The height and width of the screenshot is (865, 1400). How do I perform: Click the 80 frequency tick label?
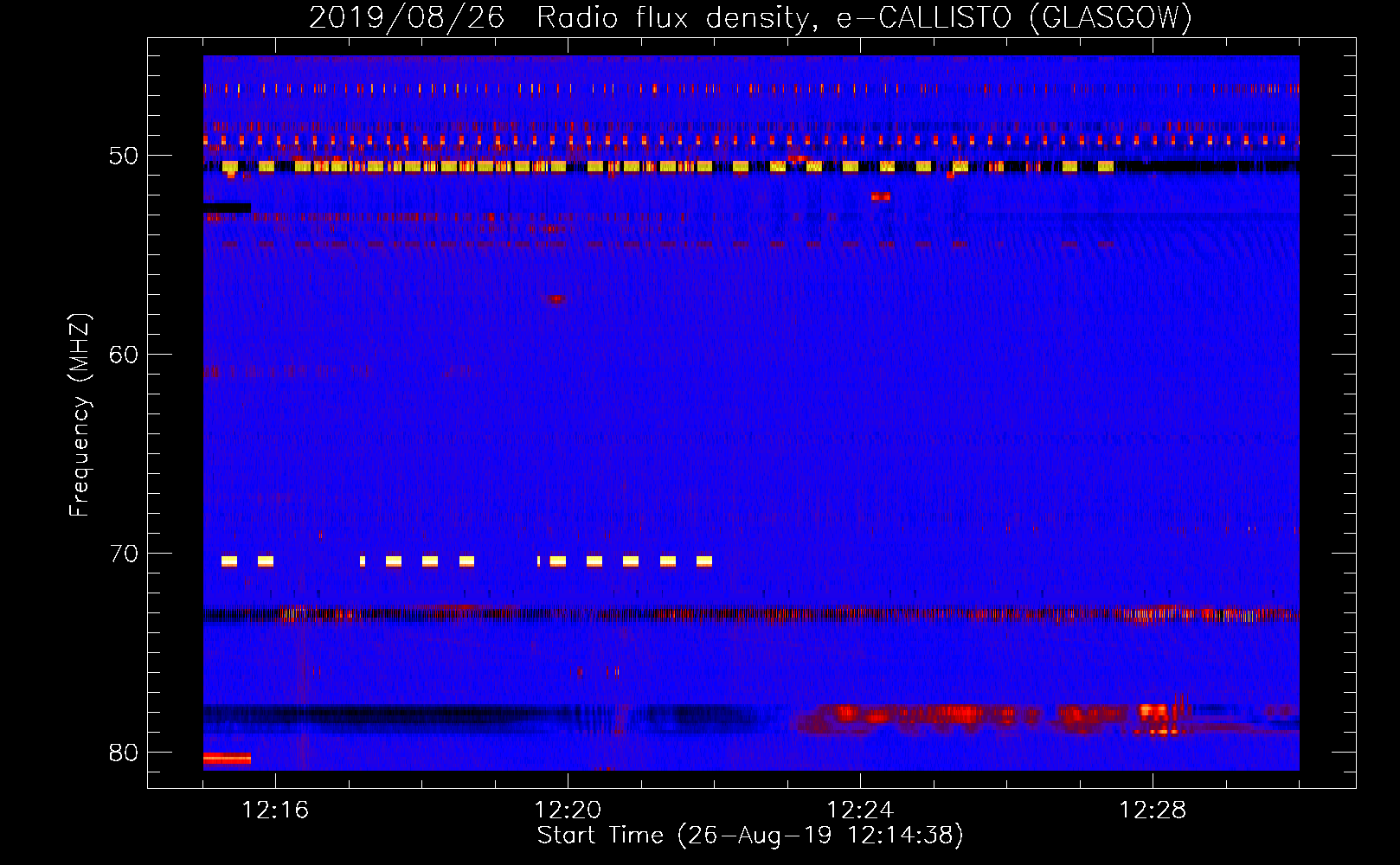[124, 753]
